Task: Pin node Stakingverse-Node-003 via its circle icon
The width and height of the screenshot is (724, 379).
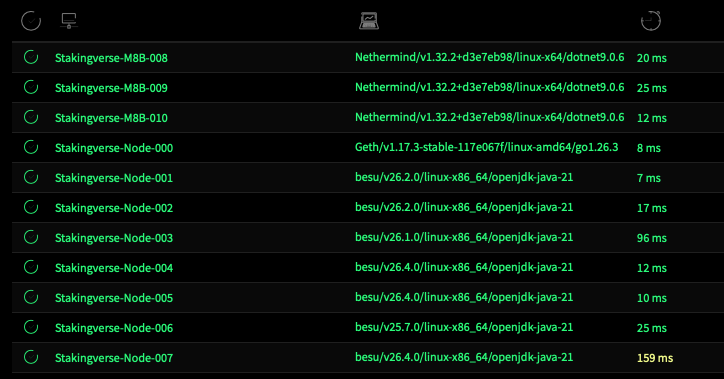Action: point(31,237)
